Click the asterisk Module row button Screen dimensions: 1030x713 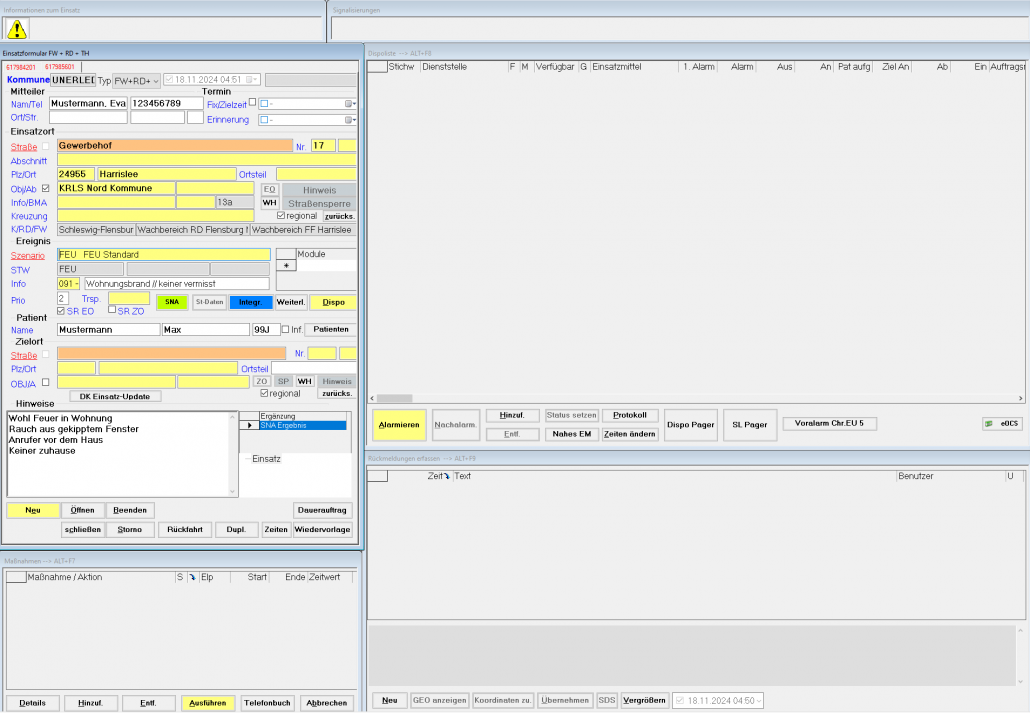pos(287,266)
